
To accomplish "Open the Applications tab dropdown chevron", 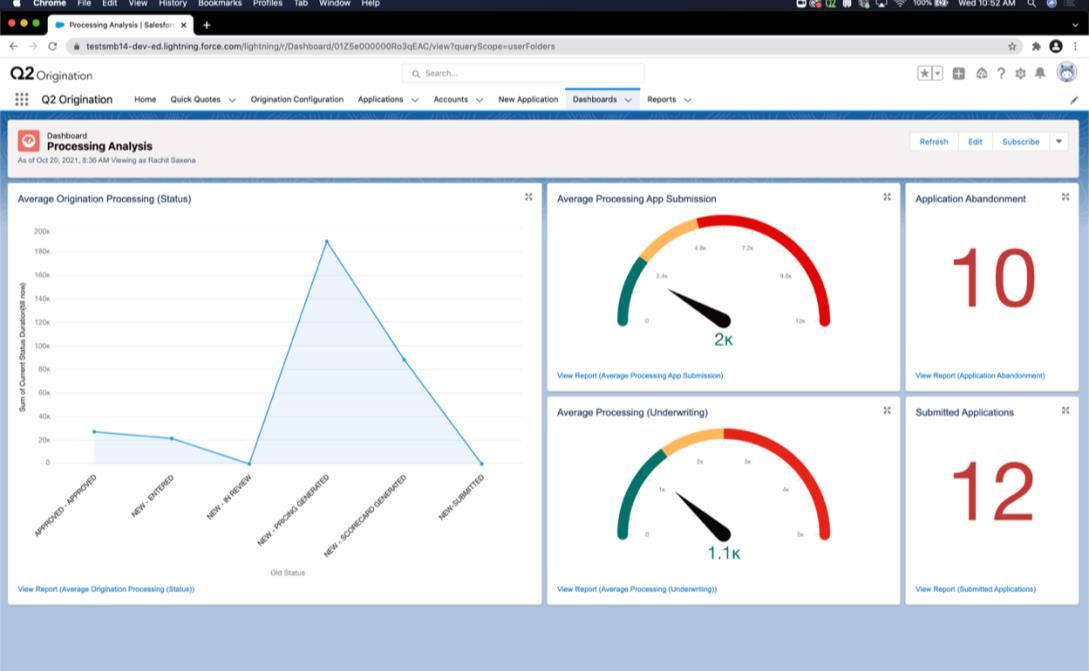I will click(x=415, y=100).
